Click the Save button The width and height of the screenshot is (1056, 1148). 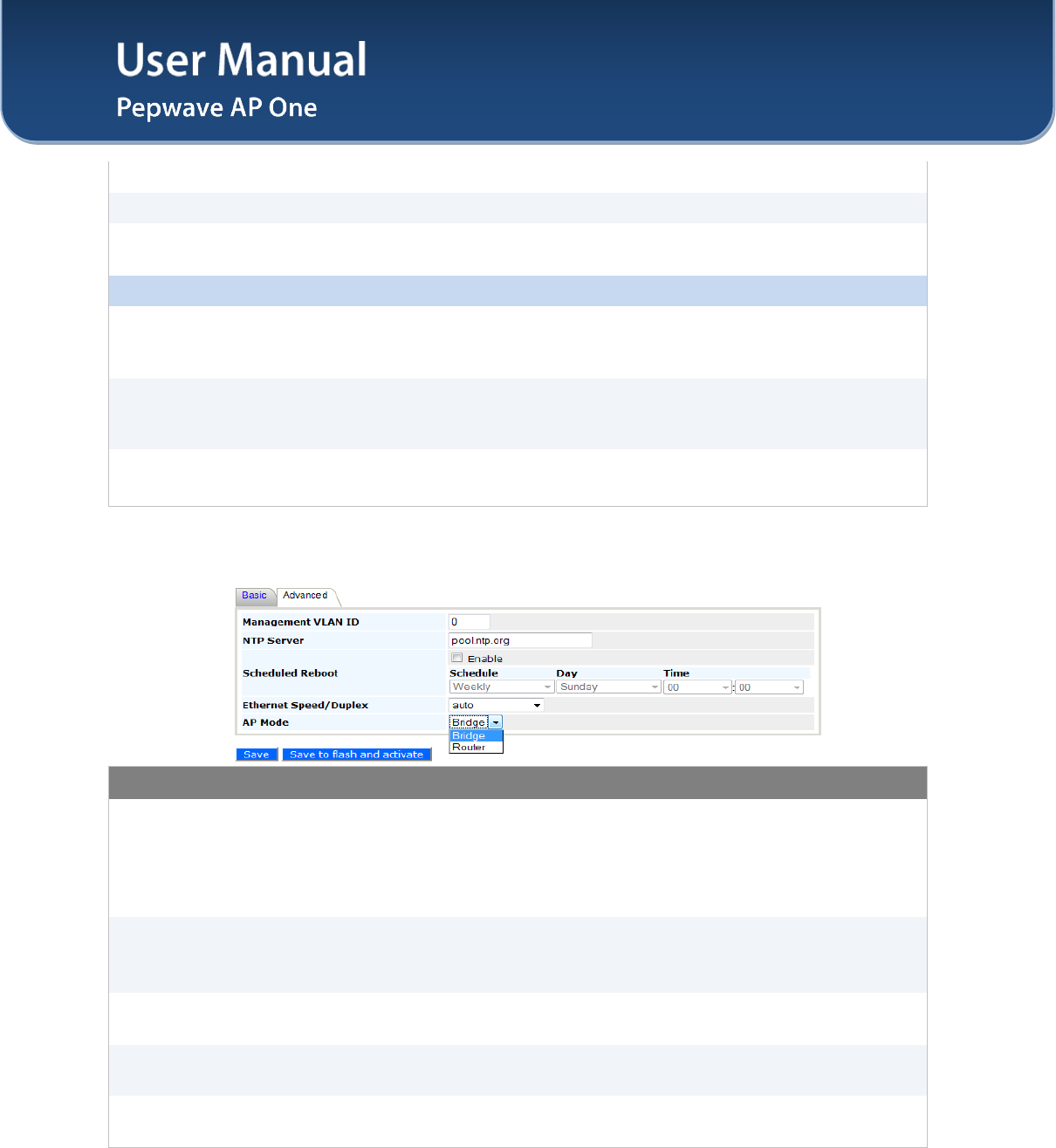(257, 755)
